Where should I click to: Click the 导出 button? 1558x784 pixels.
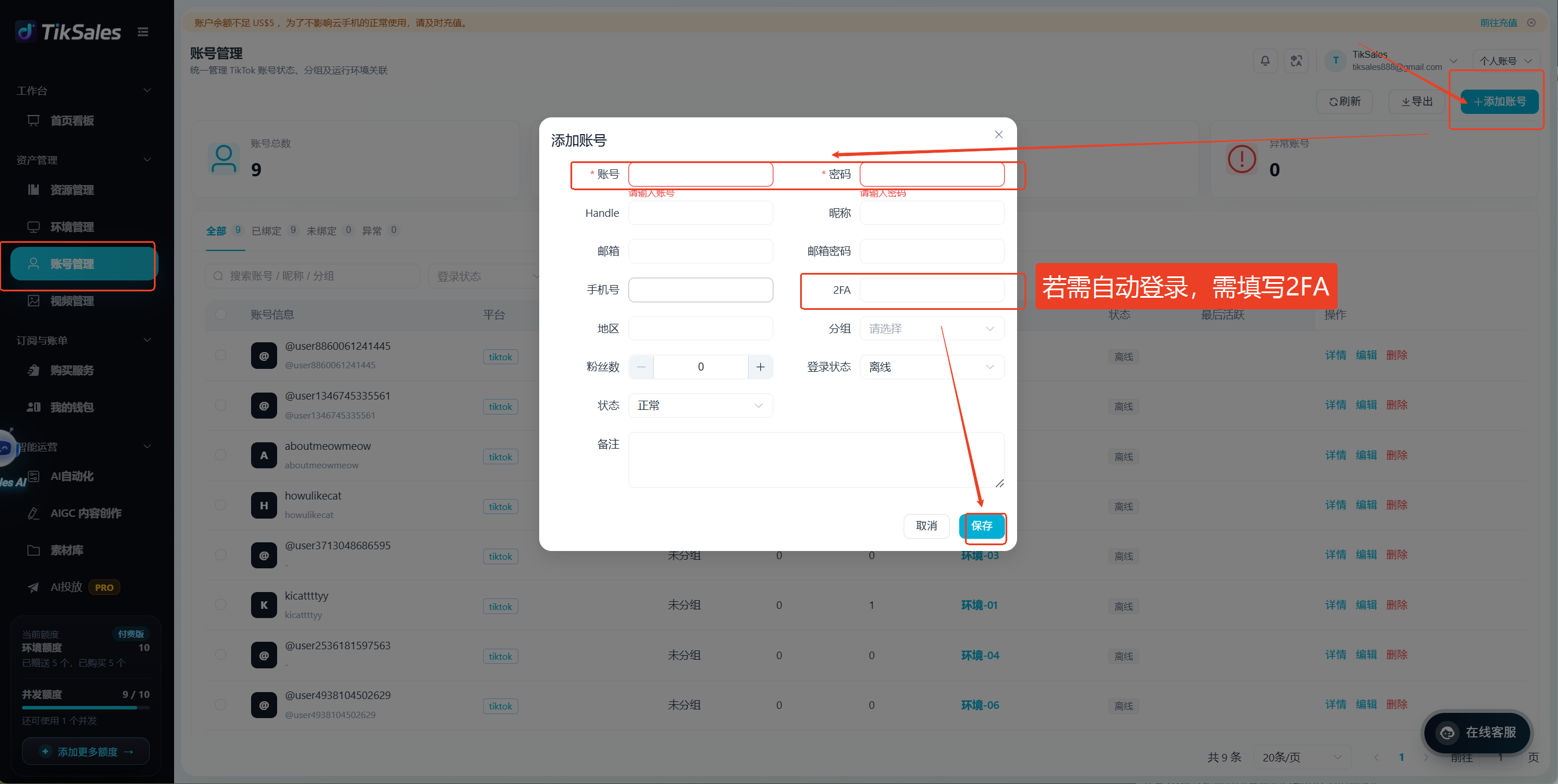1416,102
